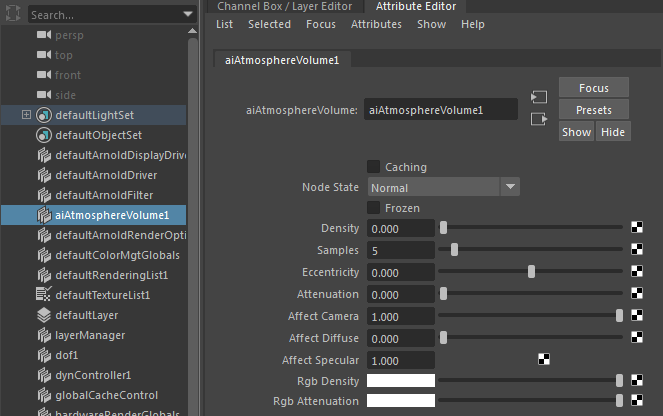Click the Affect Camera map checker icon
The width and height of the screenshot is (663, 416).
pyautogui.click(x=637, y=315)
